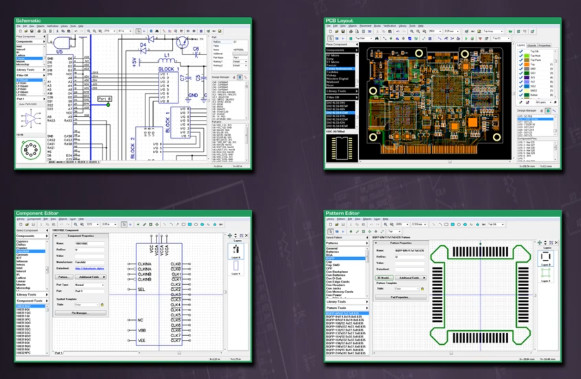
Task: Click the Manufacturer input field in Component Properties
Action: [x=89, y=262]
